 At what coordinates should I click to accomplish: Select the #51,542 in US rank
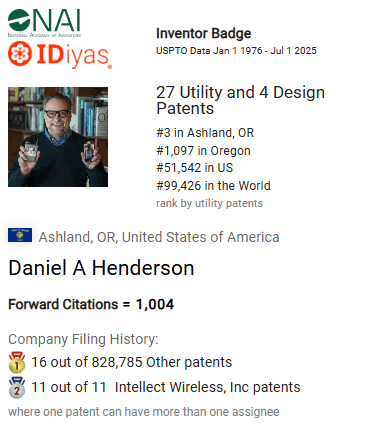click(x=195, y=168)
